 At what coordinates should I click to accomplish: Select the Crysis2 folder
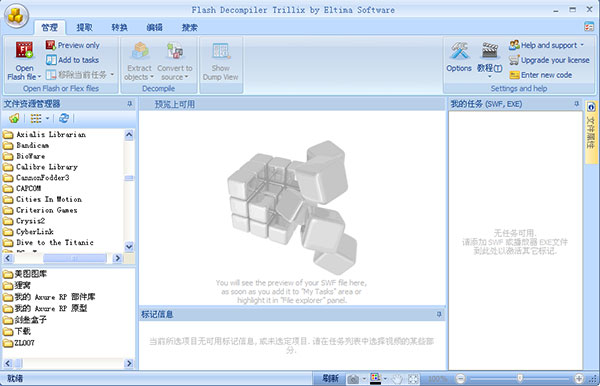pyautogui.click(x=24, y=221)
